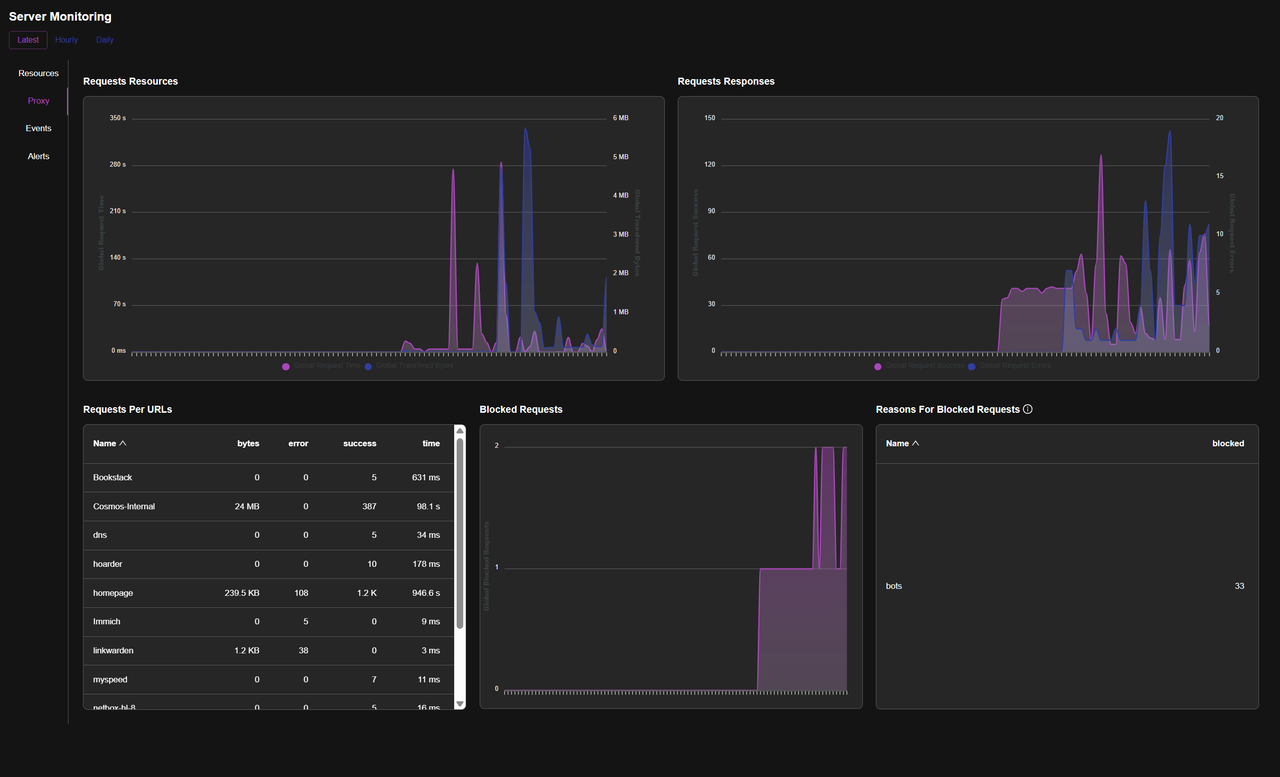Sort blocked reasons by the blocked column header
Screen dimensions: 1280x777
(x=1228, y=443)
